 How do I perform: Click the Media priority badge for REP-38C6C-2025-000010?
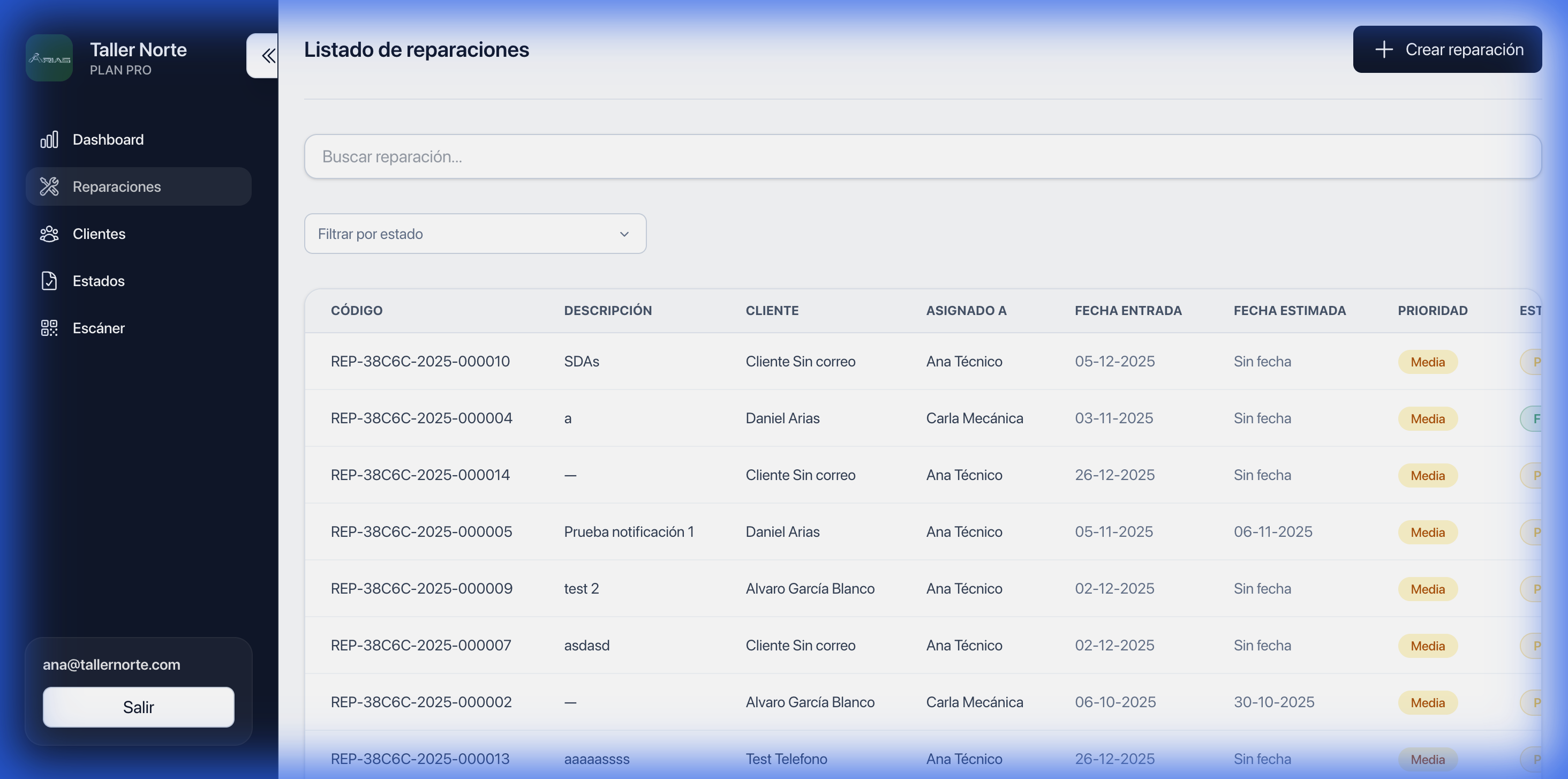point(1427,362)
